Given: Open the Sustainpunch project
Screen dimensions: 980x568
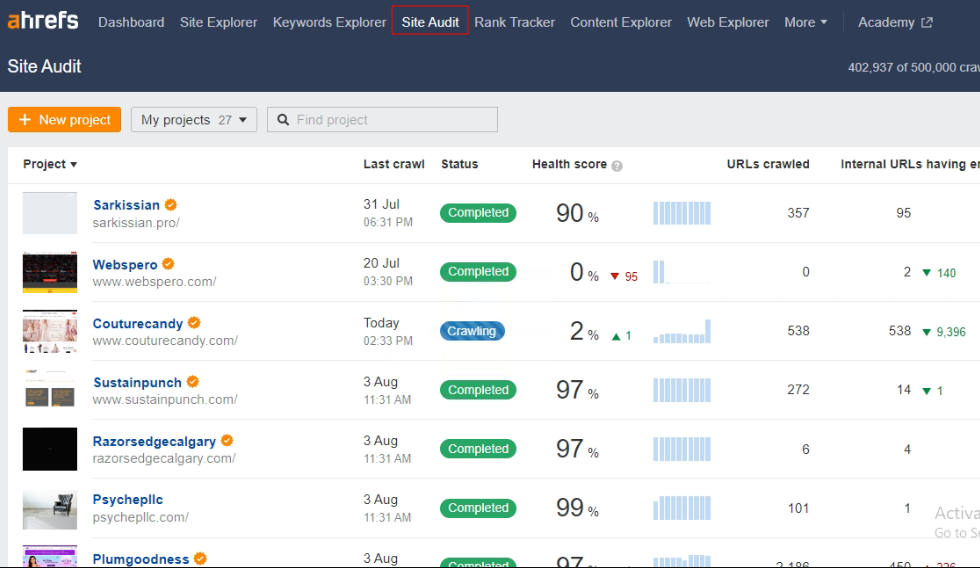Looking at the screenshot, I should pos(137,382).
